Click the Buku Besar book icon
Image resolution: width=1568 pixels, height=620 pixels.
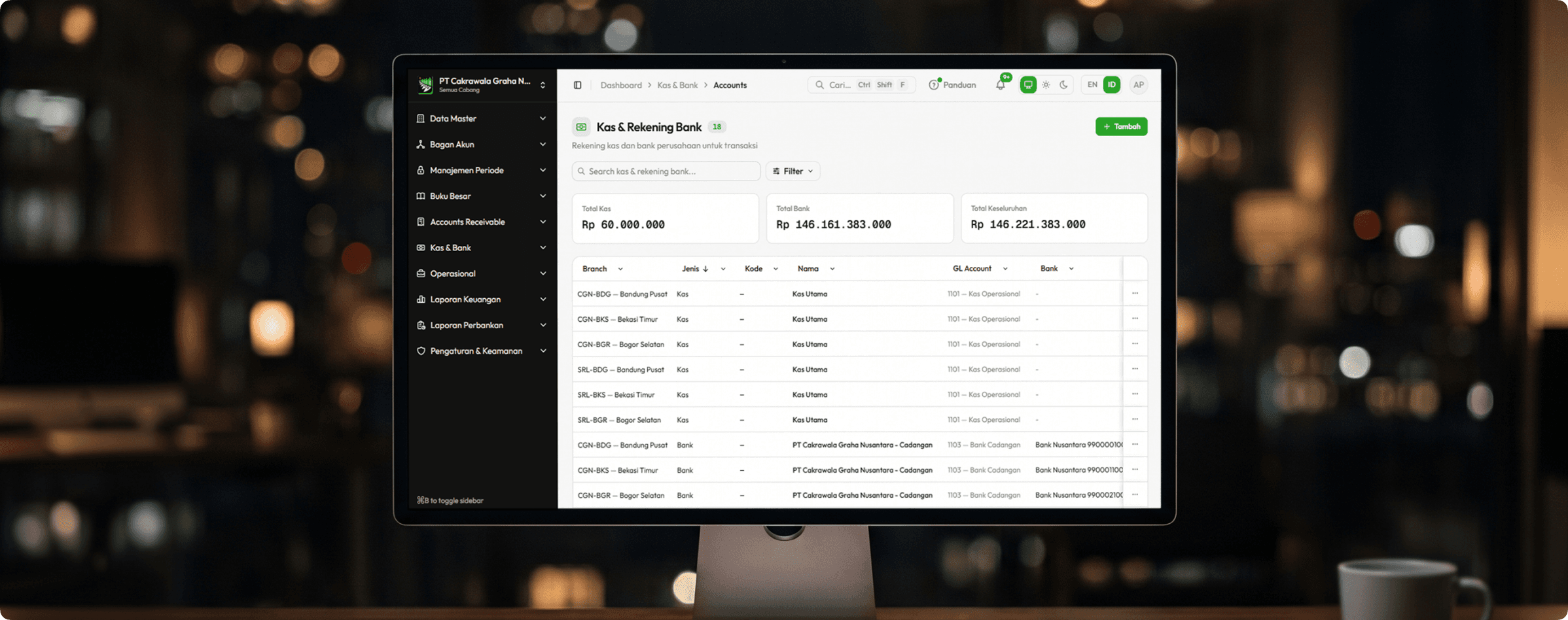point(421,196)
